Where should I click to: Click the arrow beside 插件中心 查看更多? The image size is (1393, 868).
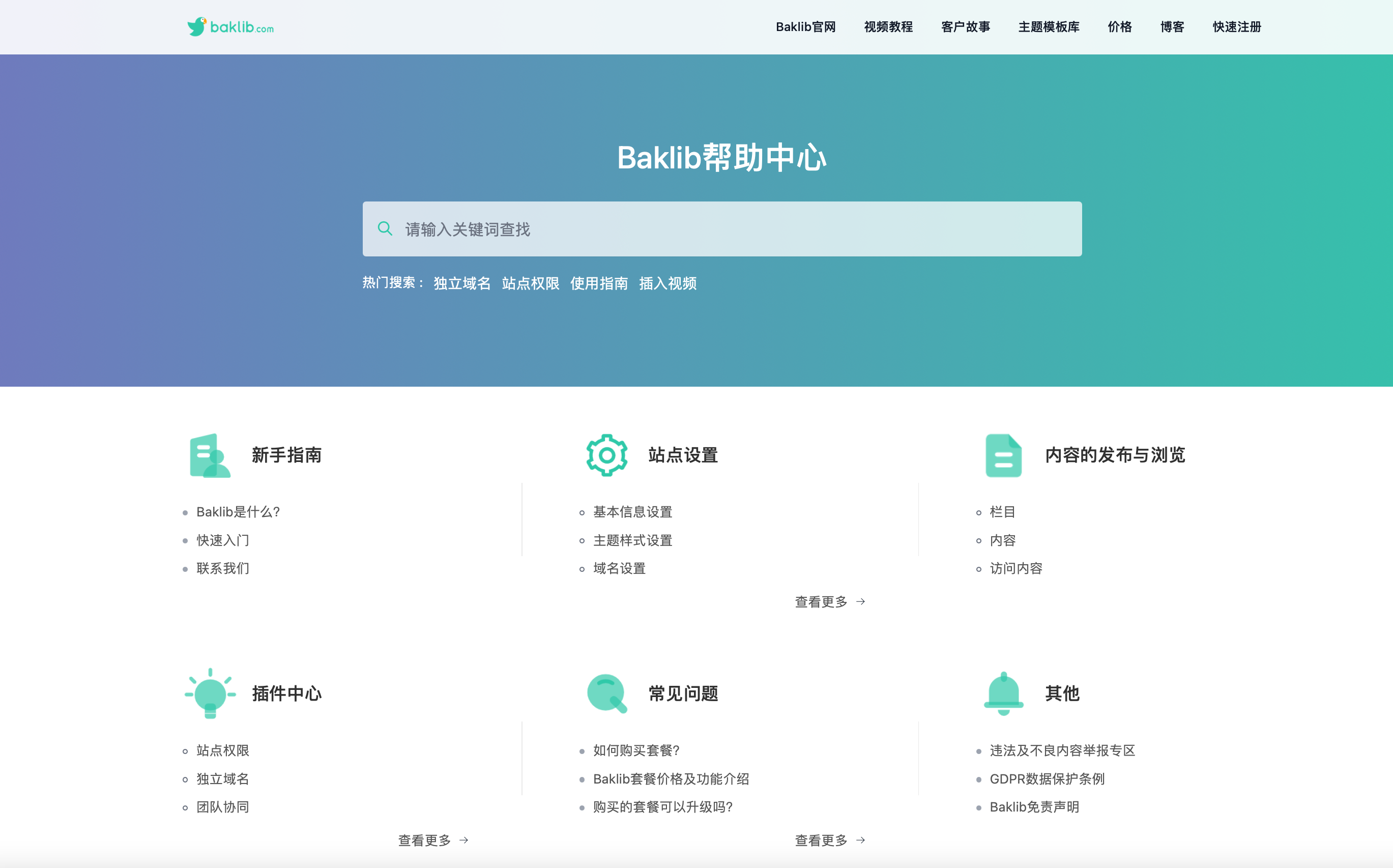[464, 841]
